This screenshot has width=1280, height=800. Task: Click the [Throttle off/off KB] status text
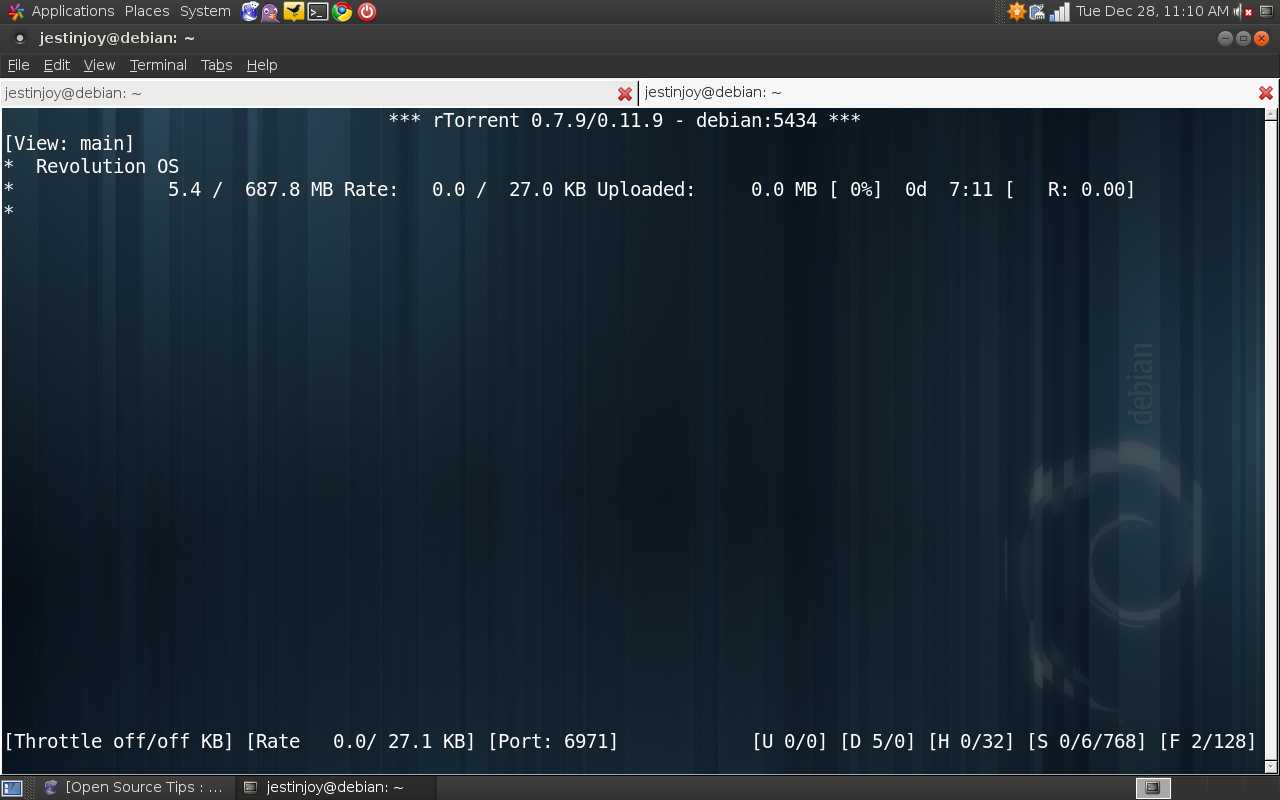(119, 741)
